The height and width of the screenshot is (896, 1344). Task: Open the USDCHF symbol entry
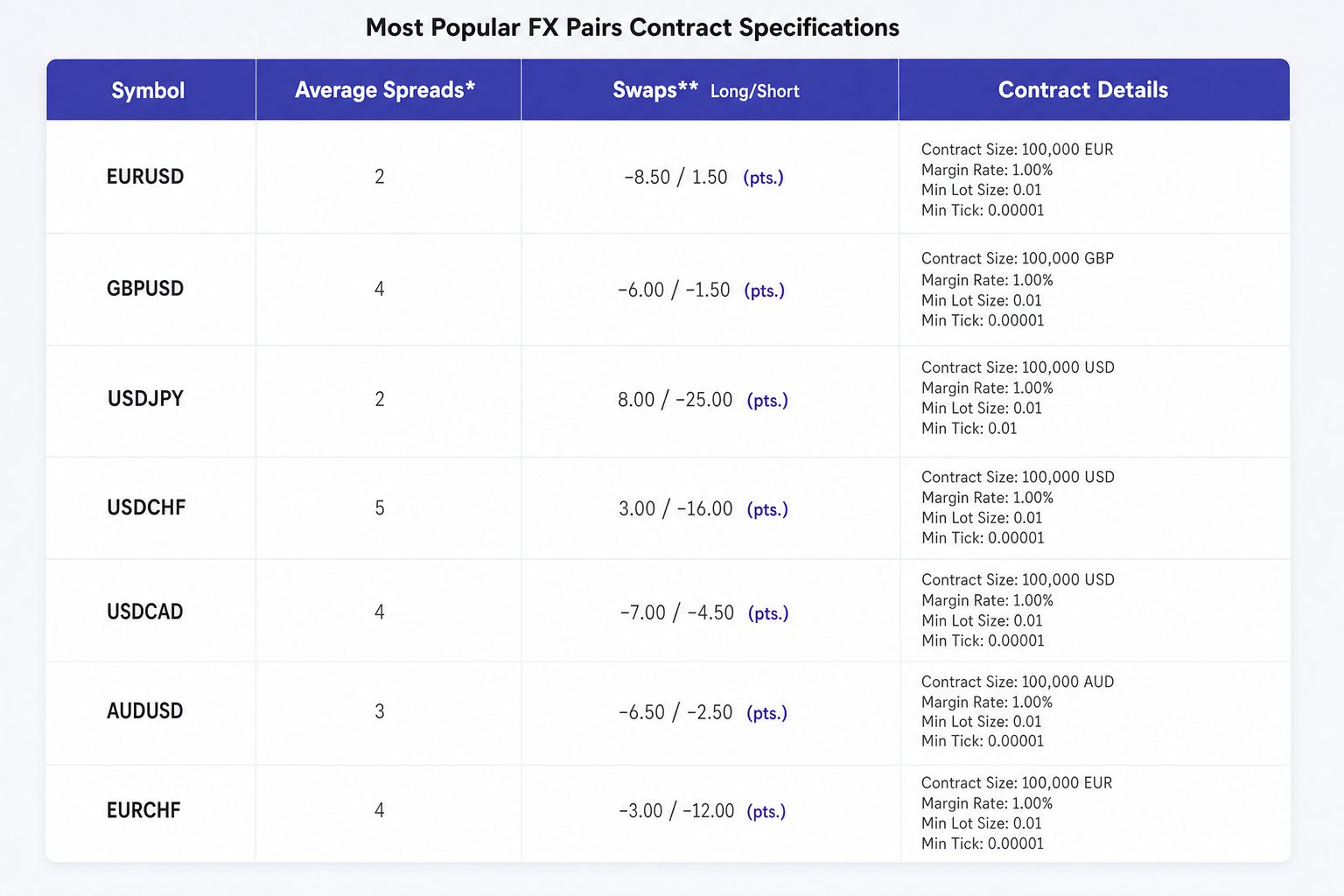[x=146, y=507]
